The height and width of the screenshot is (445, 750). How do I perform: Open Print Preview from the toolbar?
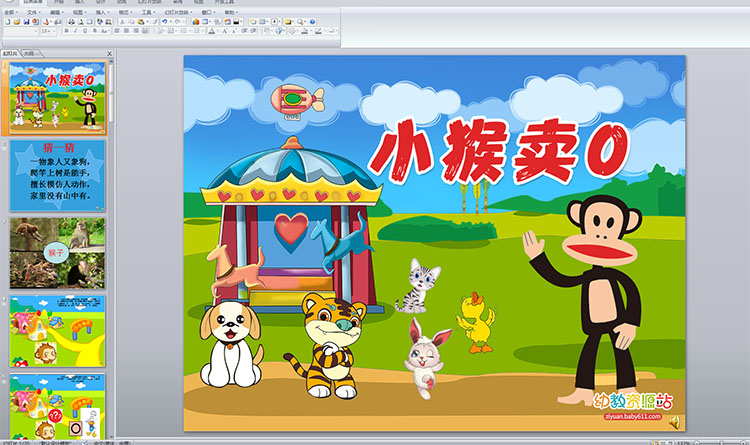coord(81,22)
